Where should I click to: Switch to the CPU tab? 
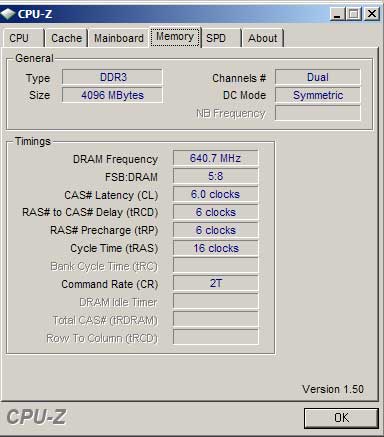(x=24, y=38)
